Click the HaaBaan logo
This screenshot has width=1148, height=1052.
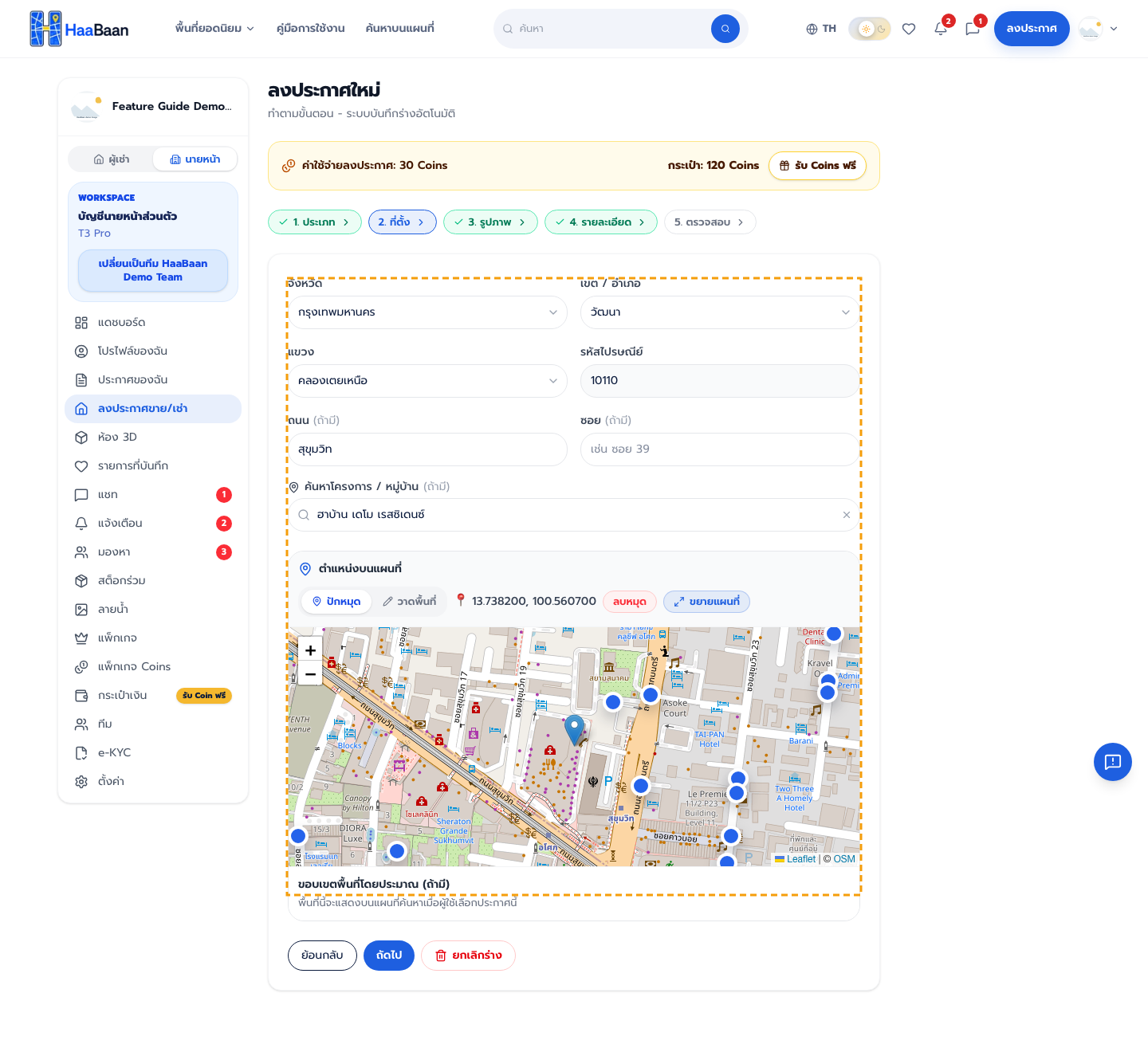(79, 29)
